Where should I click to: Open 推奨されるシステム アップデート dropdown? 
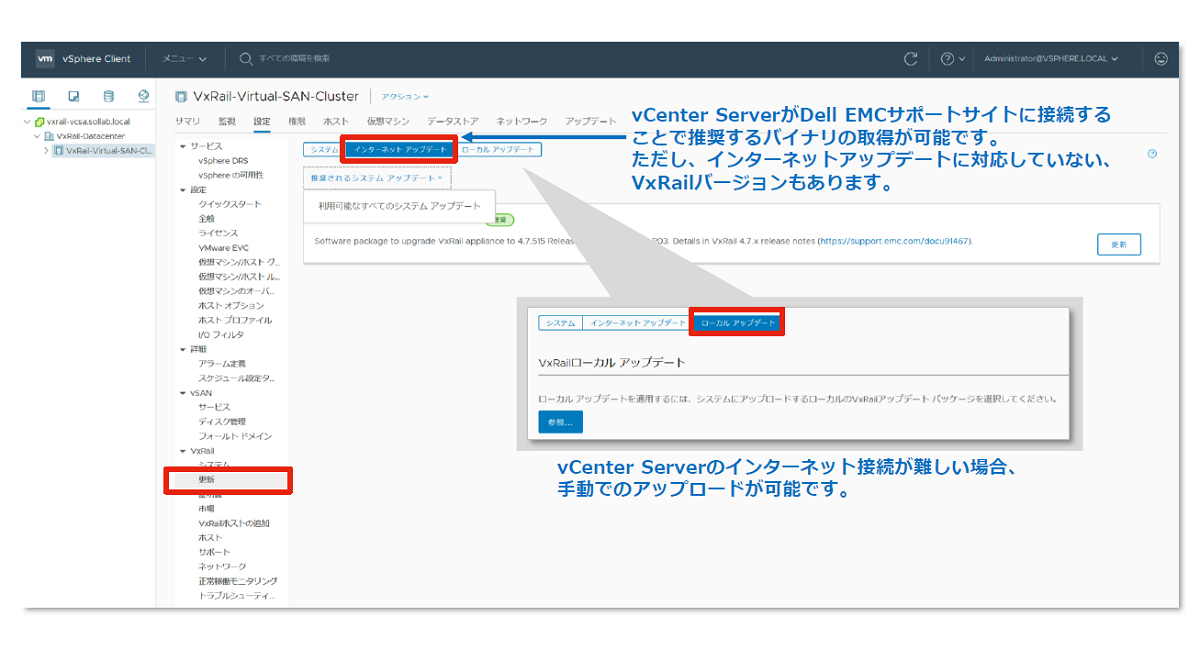point(377,177)
